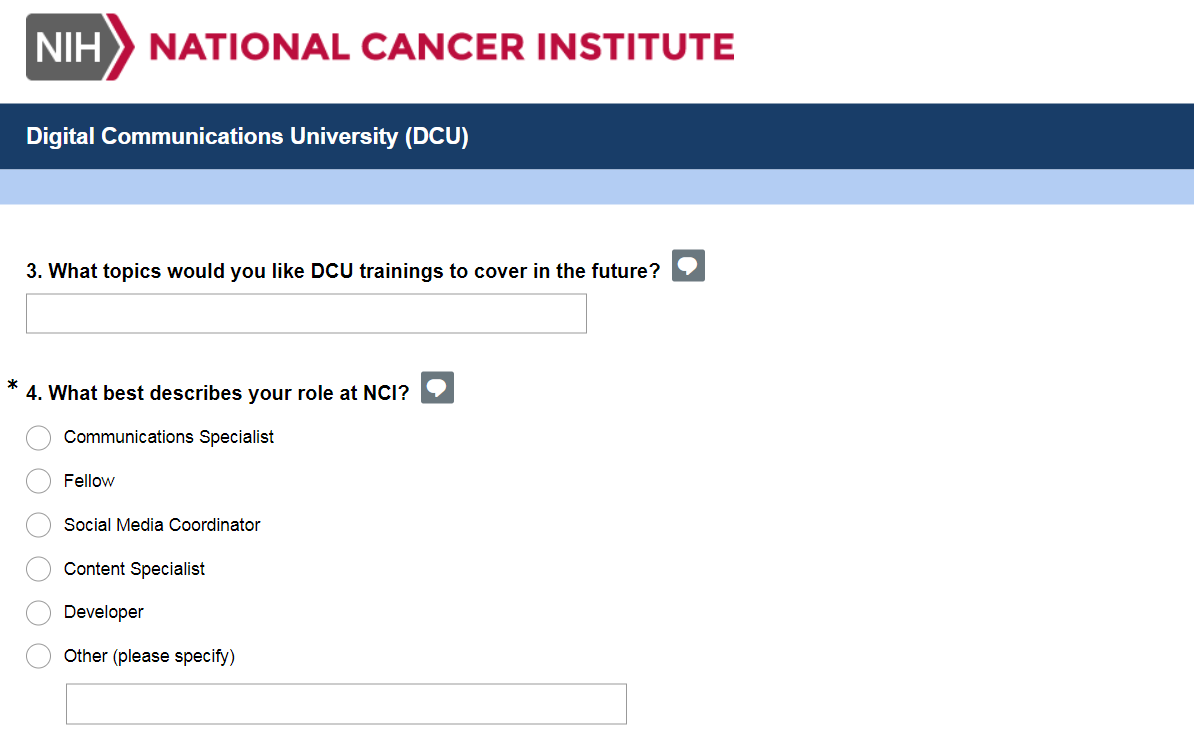
Task: Click the Communications Specialist label text
Action: pos(169,437)
